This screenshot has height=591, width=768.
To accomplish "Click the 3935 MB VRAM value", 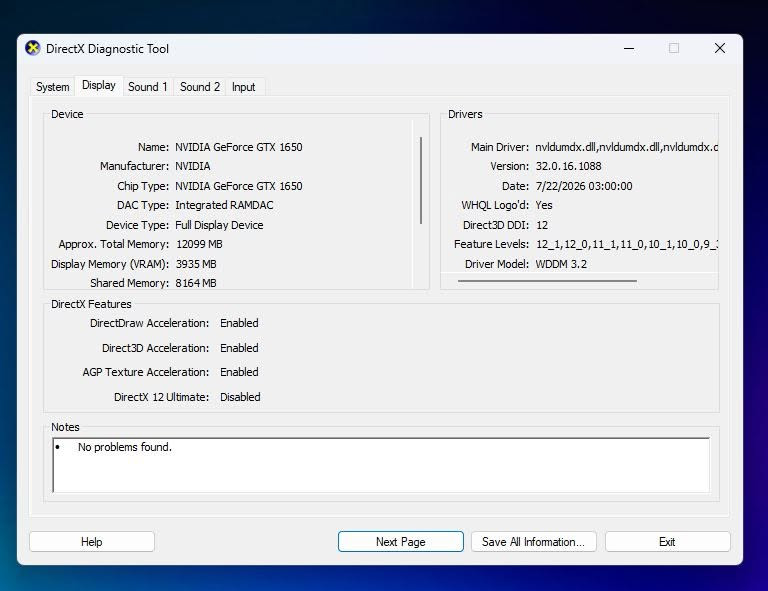I will tap(196, 264).
